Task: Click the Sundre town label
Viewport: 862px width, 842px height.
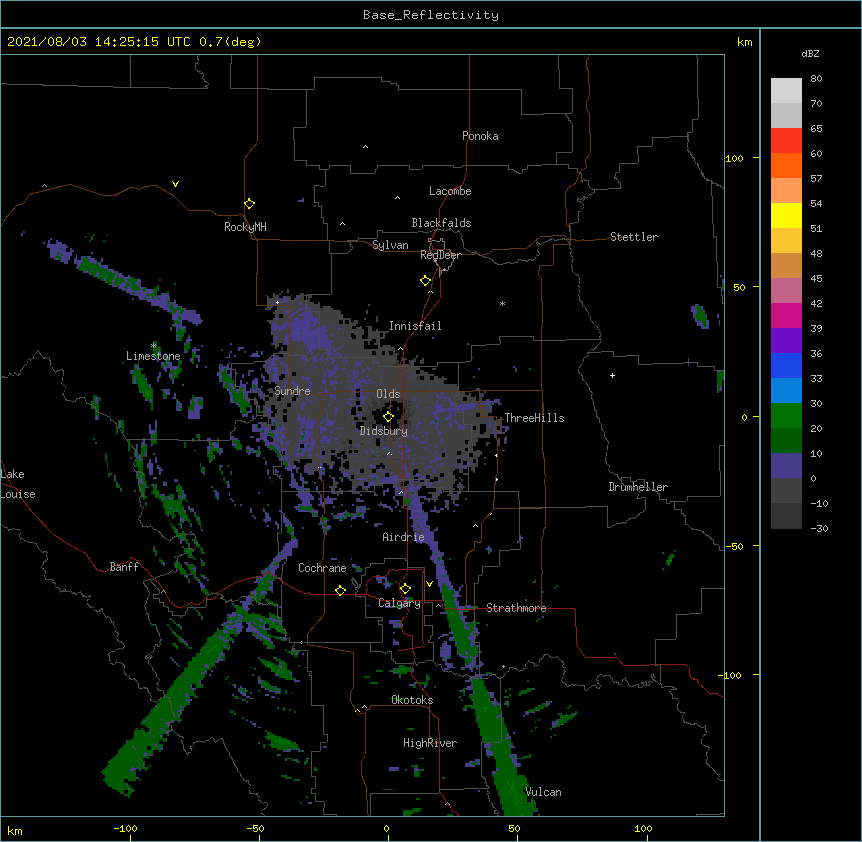Action: [292, 391]
